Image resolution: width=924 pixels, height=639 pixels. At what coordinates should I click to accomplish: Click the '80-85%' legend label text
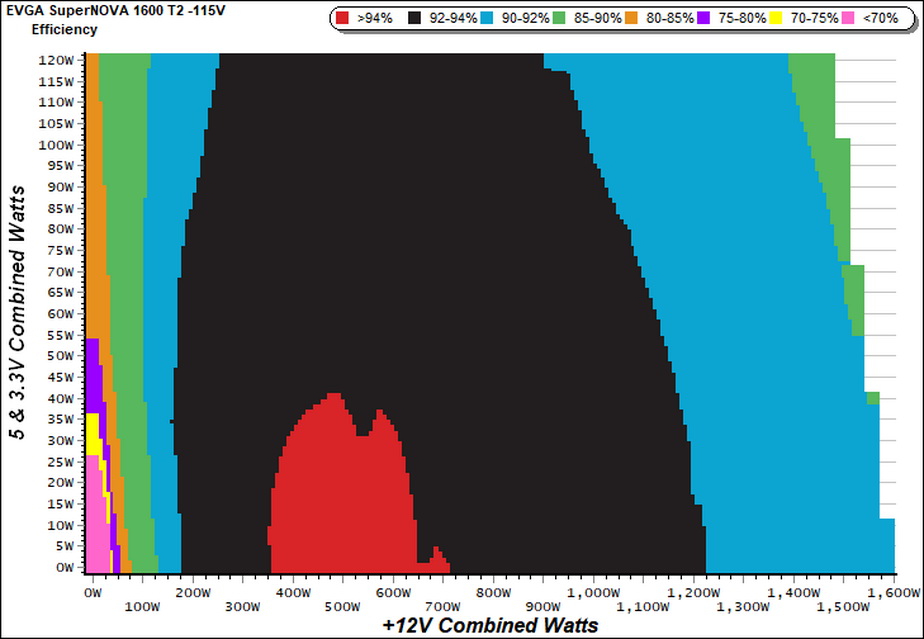(x=670, y=18)
